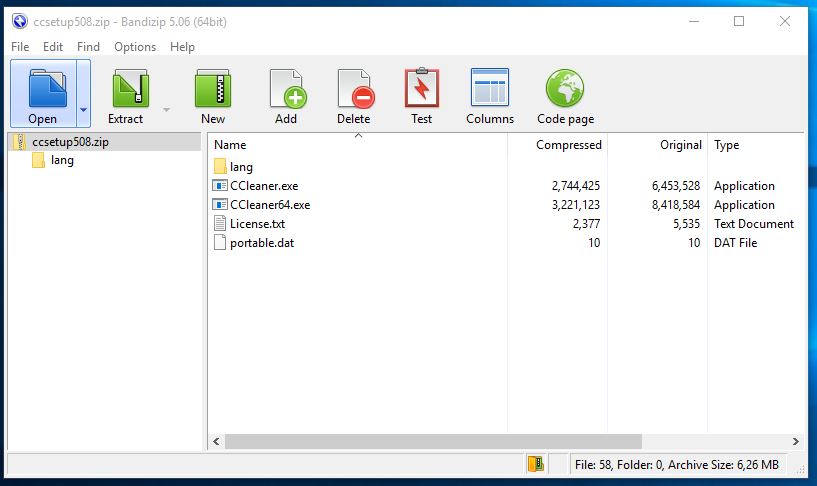Viewport: 817px width, 486px height.
Task: Open the Columns settings icon
Action: 489,88
